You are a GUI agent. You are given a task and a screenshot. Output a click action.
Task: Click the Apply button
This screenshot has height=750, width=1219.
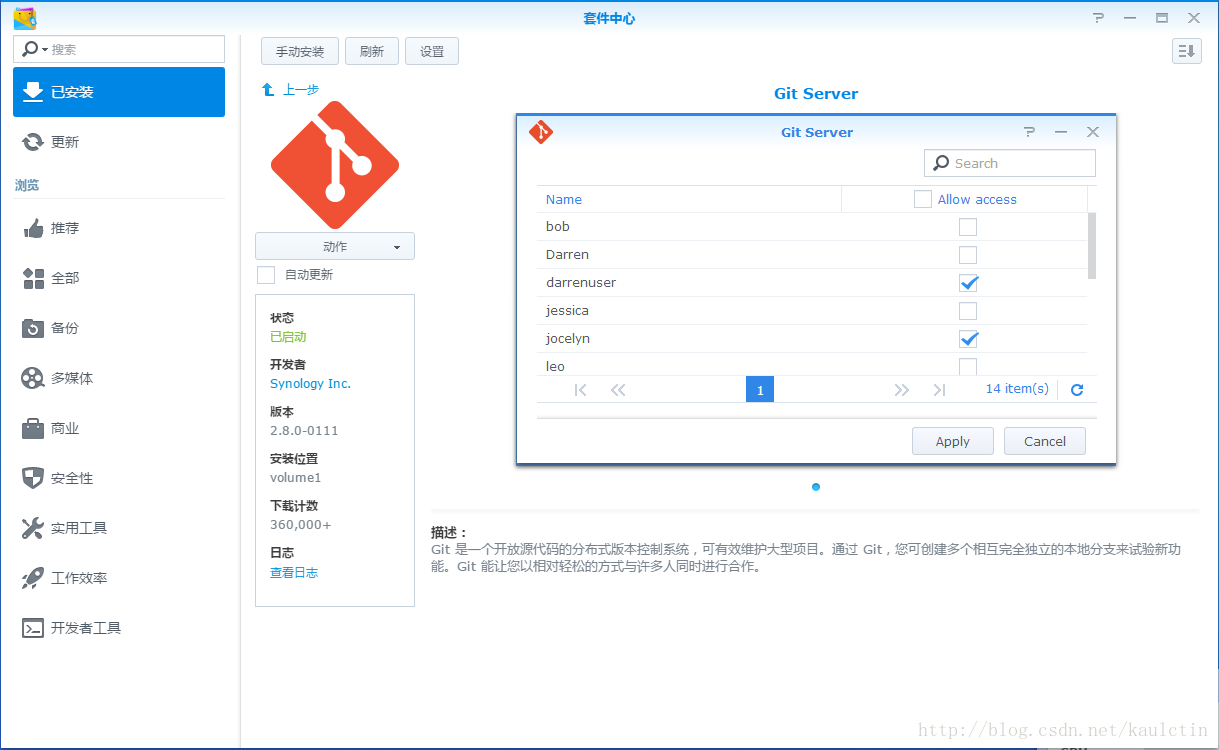point(953,441)
